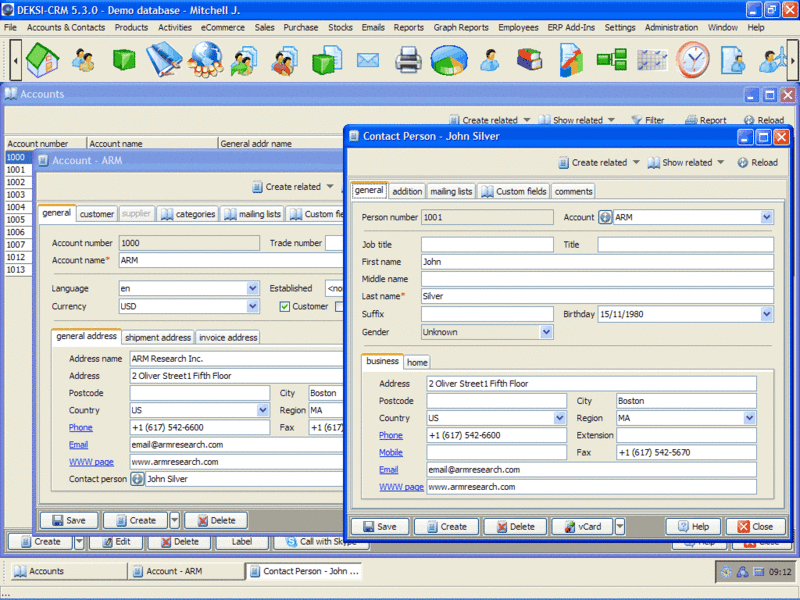The width and height of the screenshot is (800, 600).
Task: Click the printer reports toolbar icon
Action: (408, 60)
